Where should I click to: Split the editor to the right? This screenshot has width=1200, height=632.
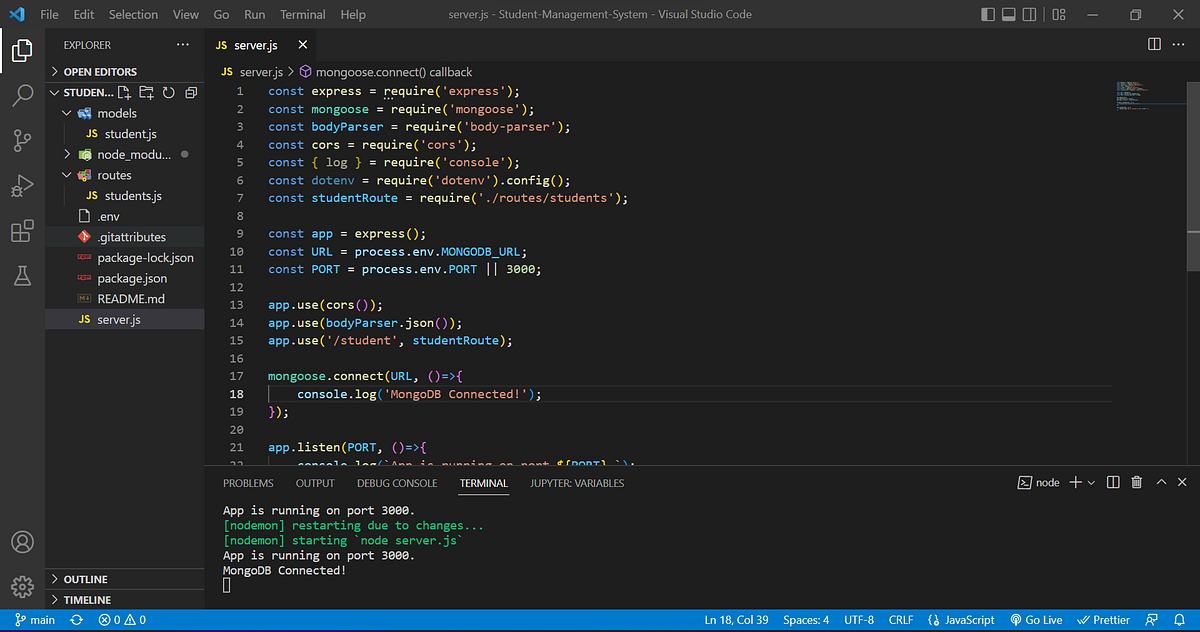(x=1154, y=45)
